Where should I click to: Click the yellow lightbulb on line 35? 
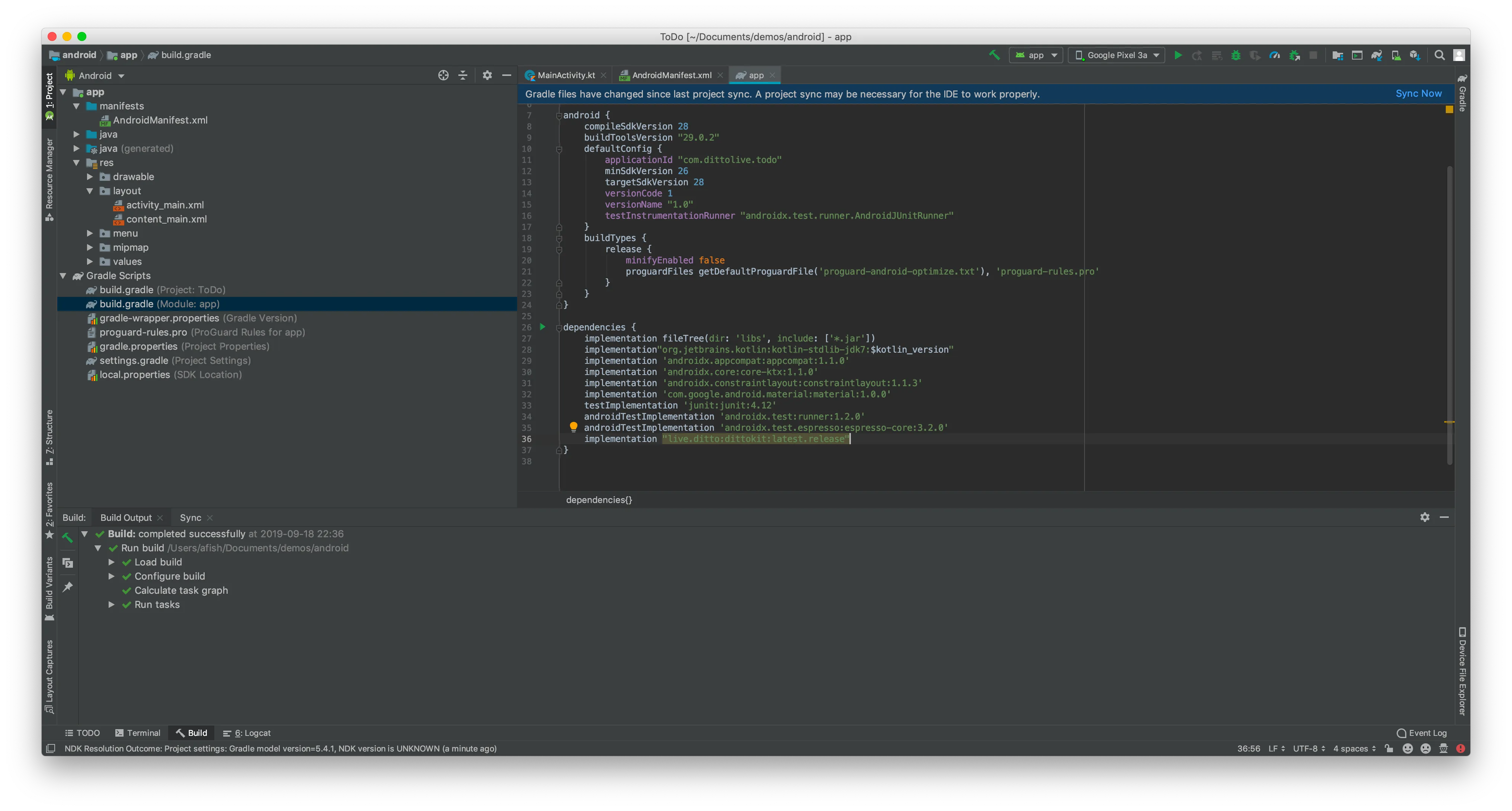(x=573, y=427)
